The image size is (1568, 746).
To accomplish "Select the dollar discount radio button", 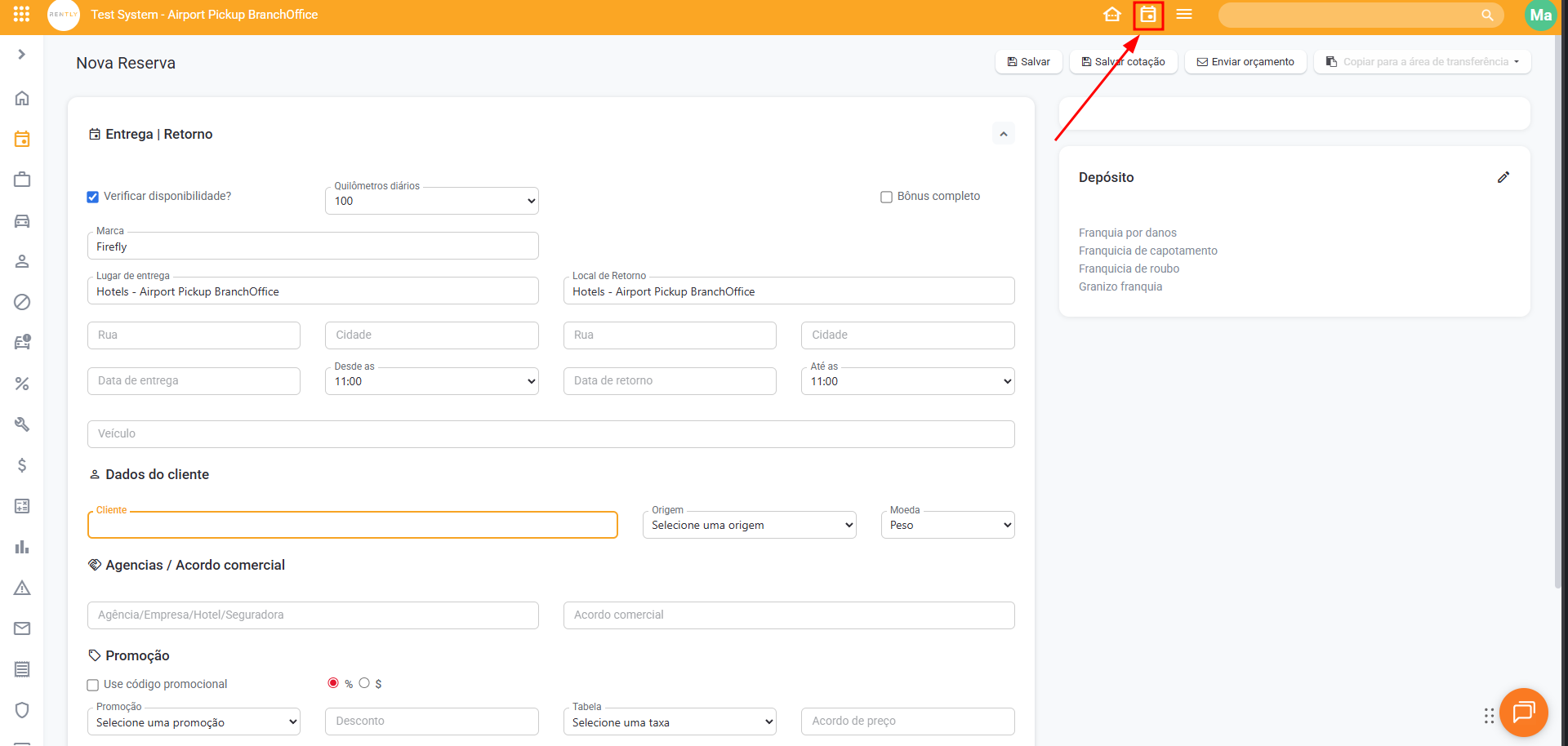I will pos(364,683).
